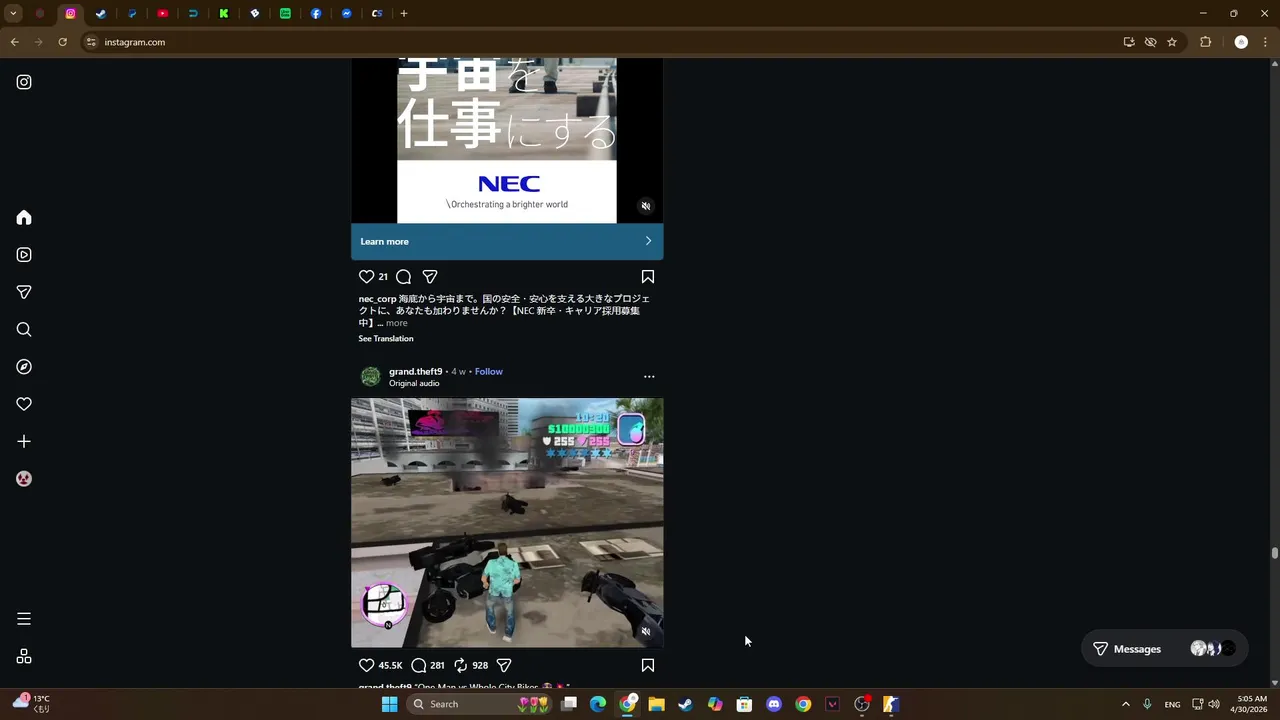The width and height of the screenshot is (1280, 720).
Task: Click the Windows taskbar Search box
Action: click(480, 704)
